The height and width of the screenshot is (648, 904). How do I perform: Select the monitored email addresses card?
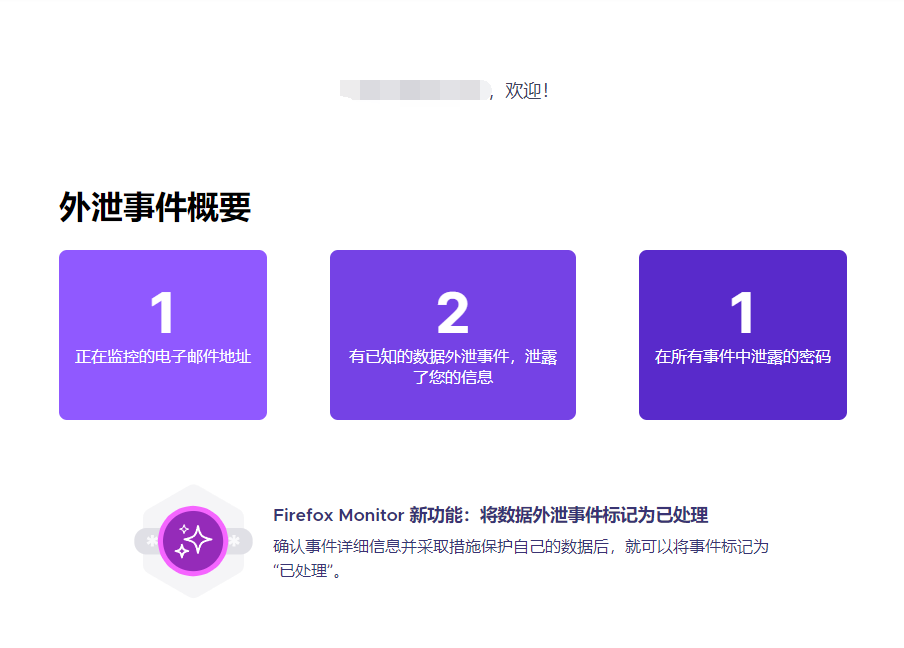point(163,334)
